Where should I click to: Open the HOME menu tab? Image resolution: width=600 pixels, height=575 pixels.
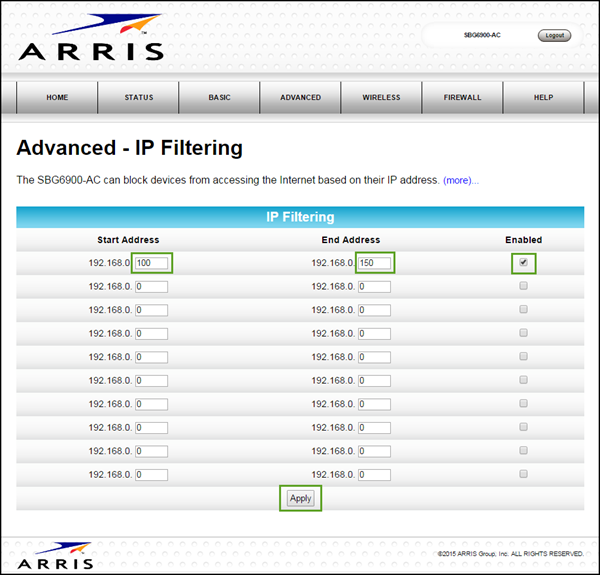[57, 98]
